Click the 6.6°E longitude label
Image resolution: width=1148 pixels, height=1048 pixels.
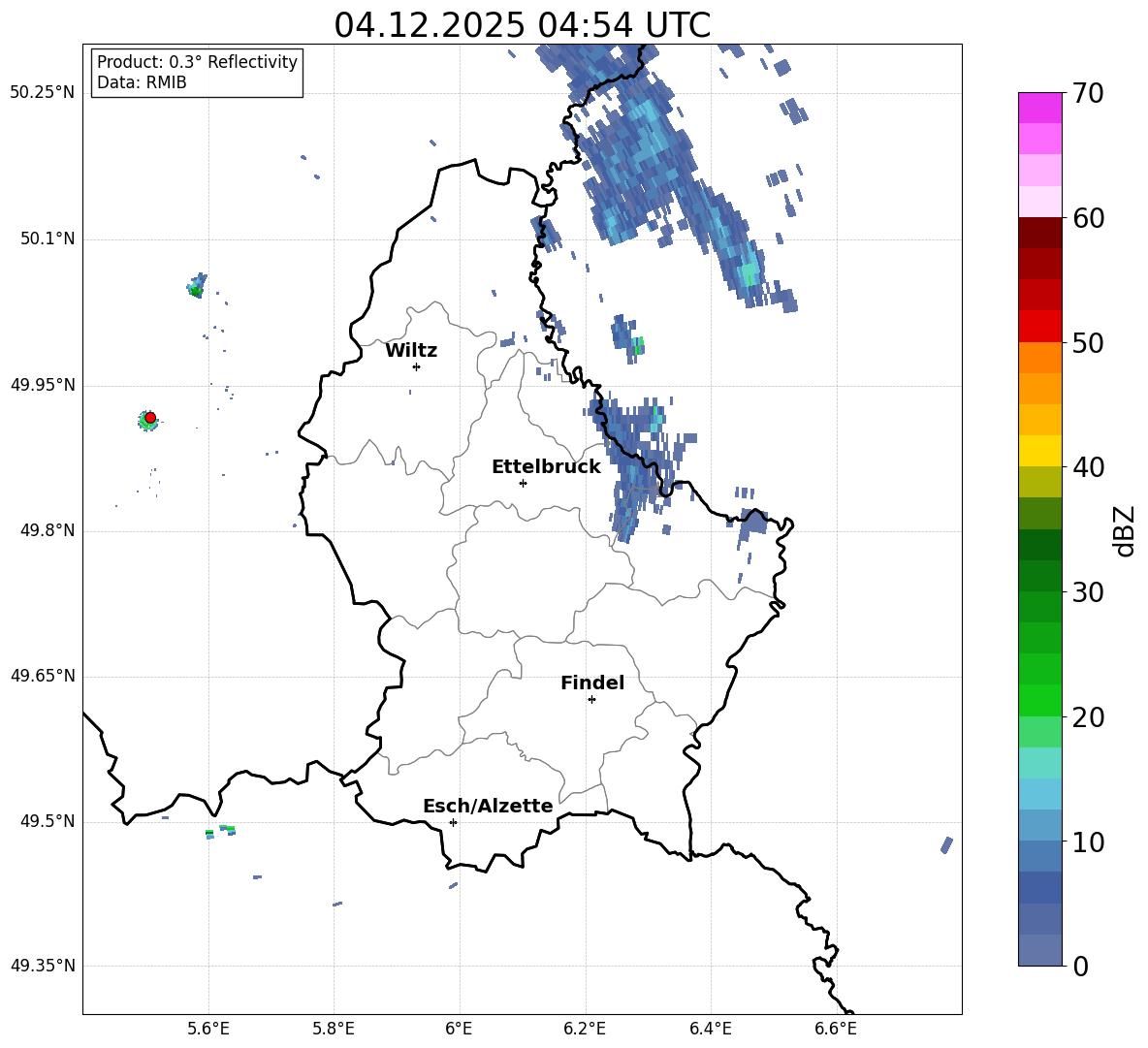pyautogui.click(x=836, y=1030)
